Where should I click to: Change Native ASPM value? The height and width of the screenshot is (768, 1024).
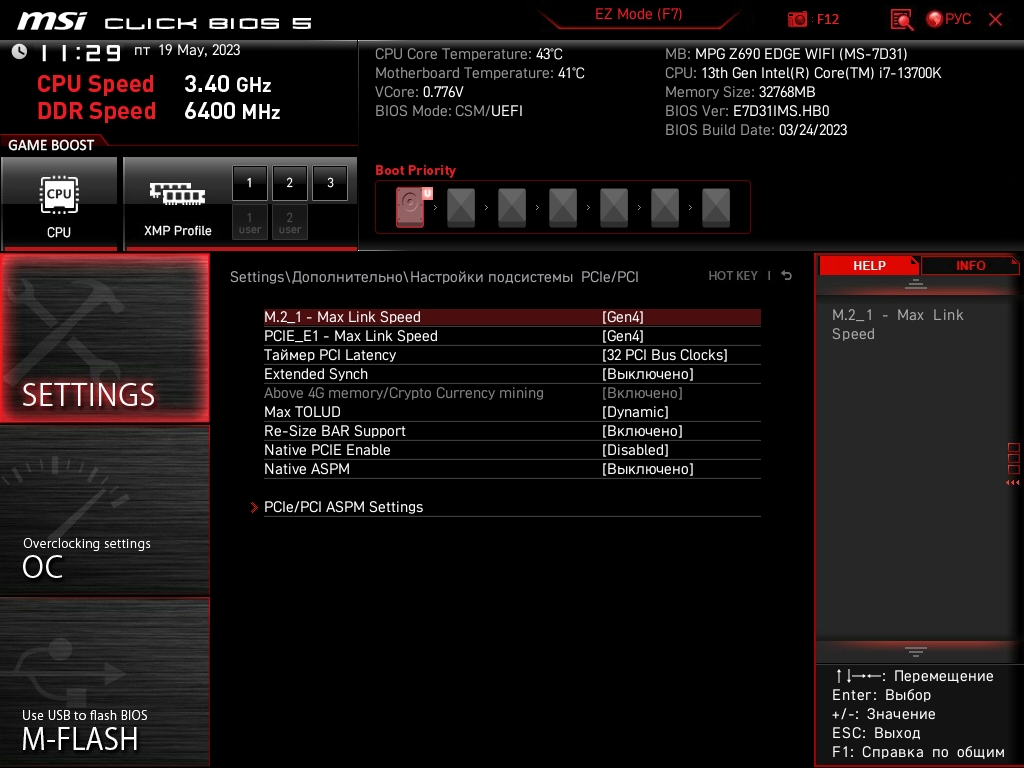point(647,469)
